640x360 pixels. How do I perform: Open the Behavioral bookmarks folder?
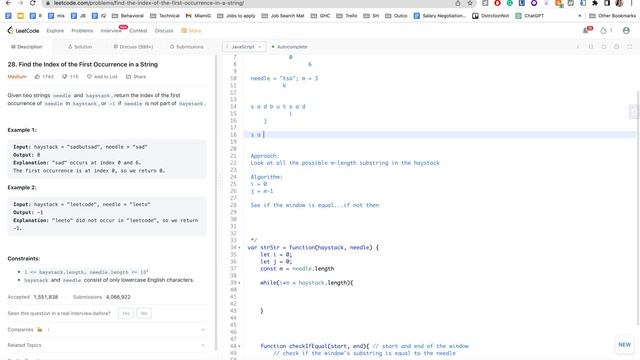128,16
